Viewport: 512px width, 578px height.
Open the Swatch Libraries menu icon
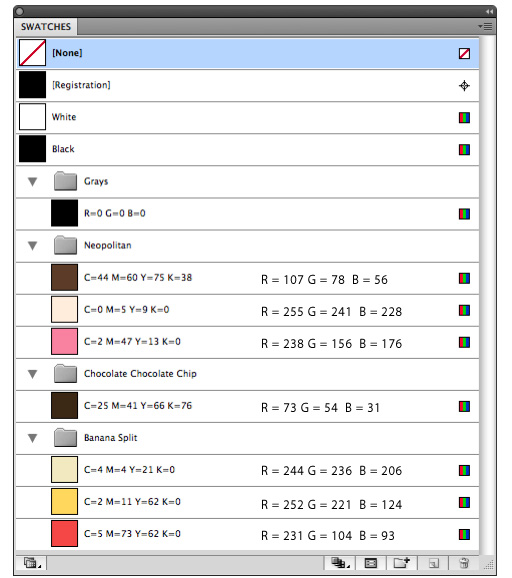click(x=32, y=563)
